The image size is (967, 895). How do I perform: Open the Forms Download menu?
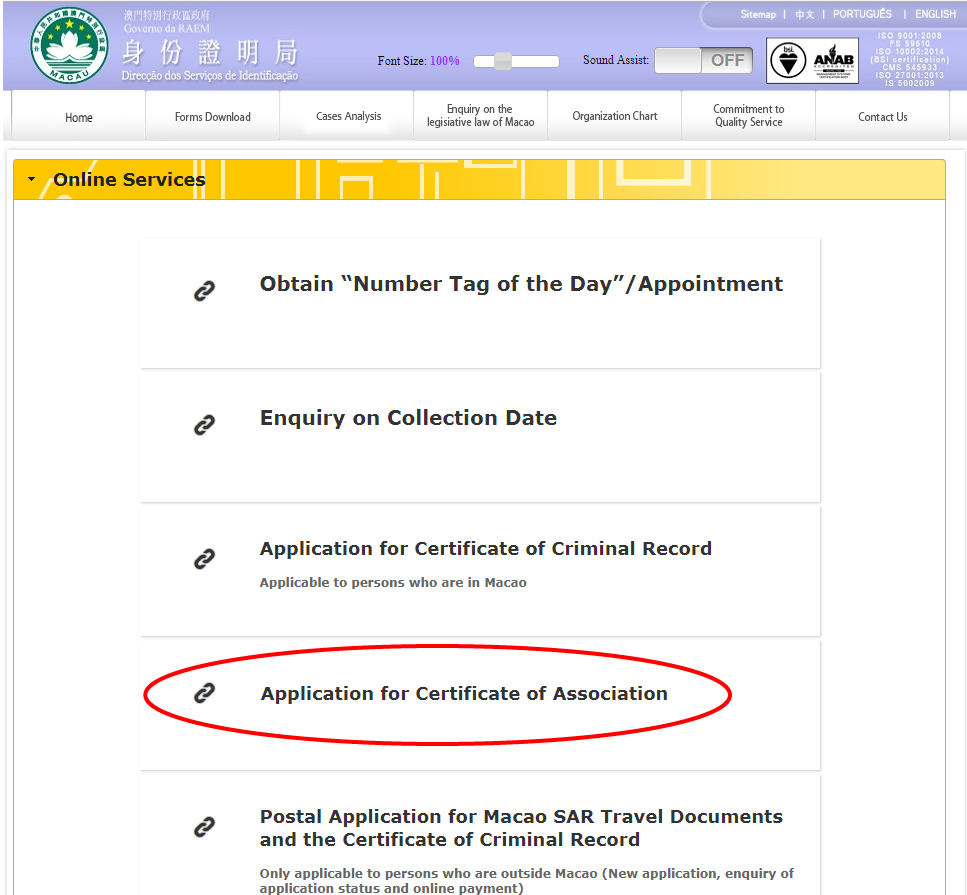212,117
